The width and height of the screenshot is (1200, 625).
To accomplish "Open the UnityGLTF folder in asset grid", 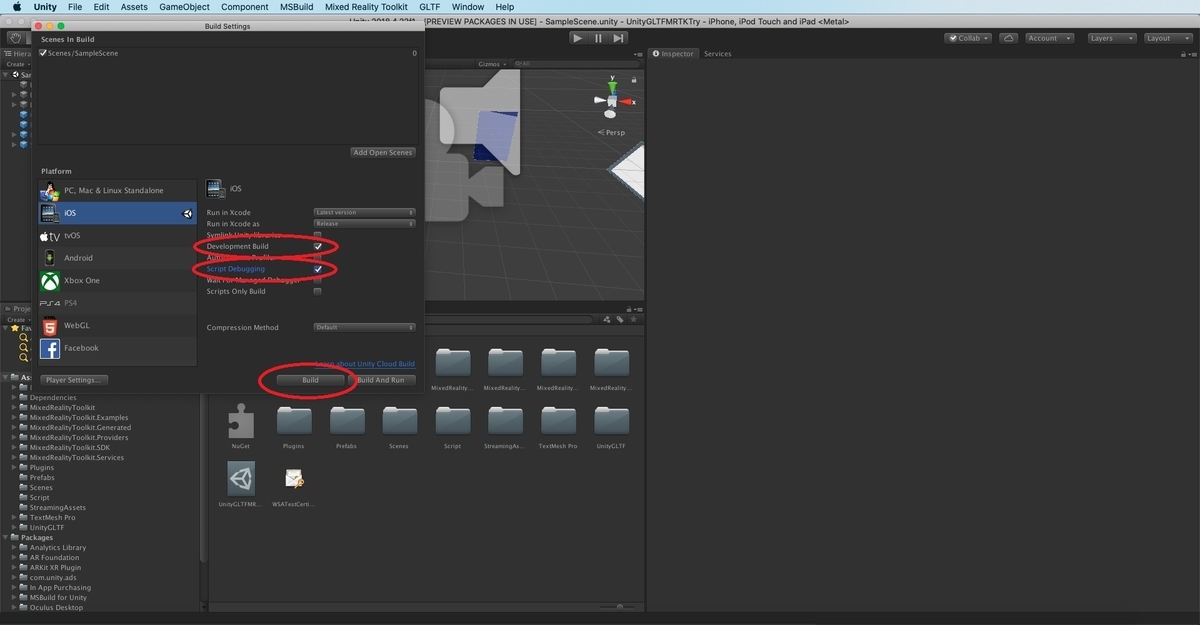I will (611, 421).
